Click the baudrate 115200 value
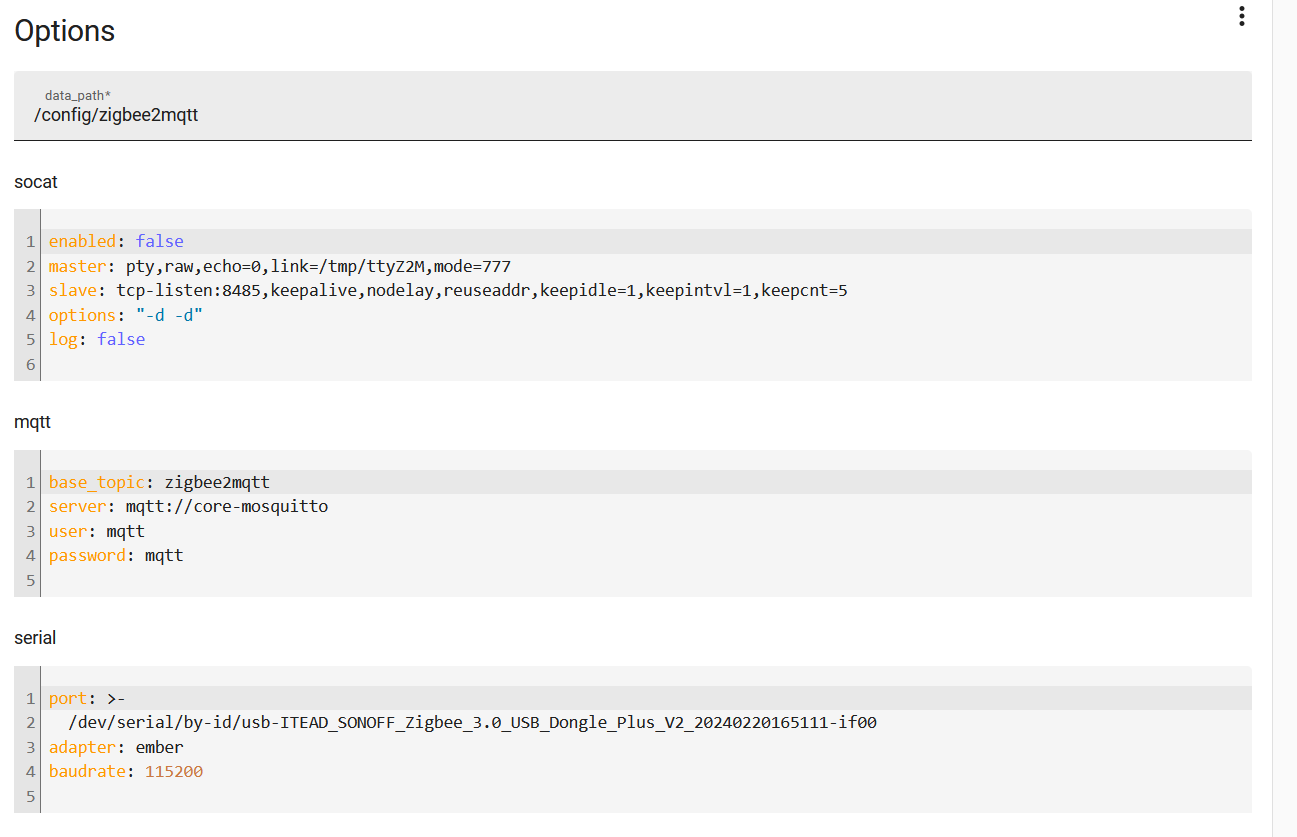This screenshot has height=837, width=1297. 174,772
